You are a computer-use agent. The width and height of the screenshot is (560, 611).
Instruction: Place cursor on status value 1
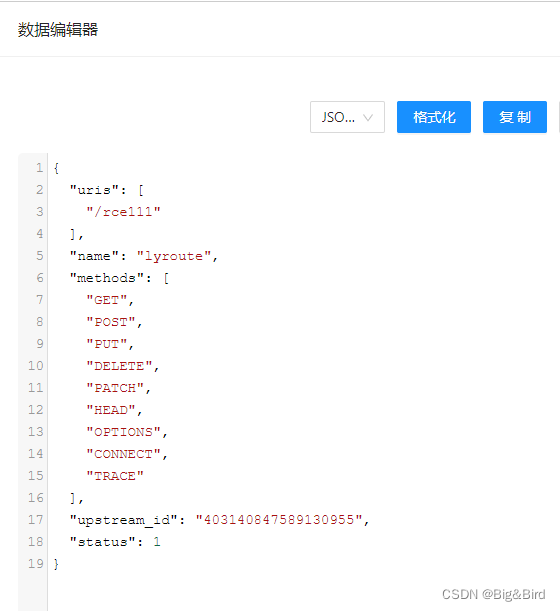tap(157, 542)
